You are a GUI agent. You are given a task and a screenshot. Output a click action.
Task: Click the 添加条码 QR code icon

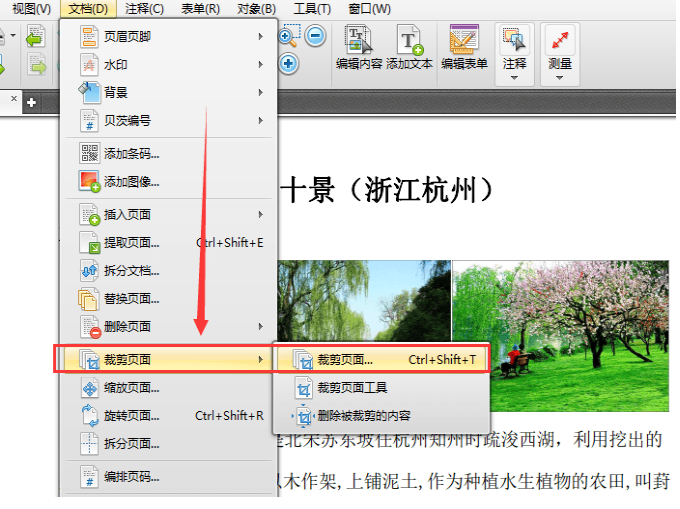pos(89,153)
